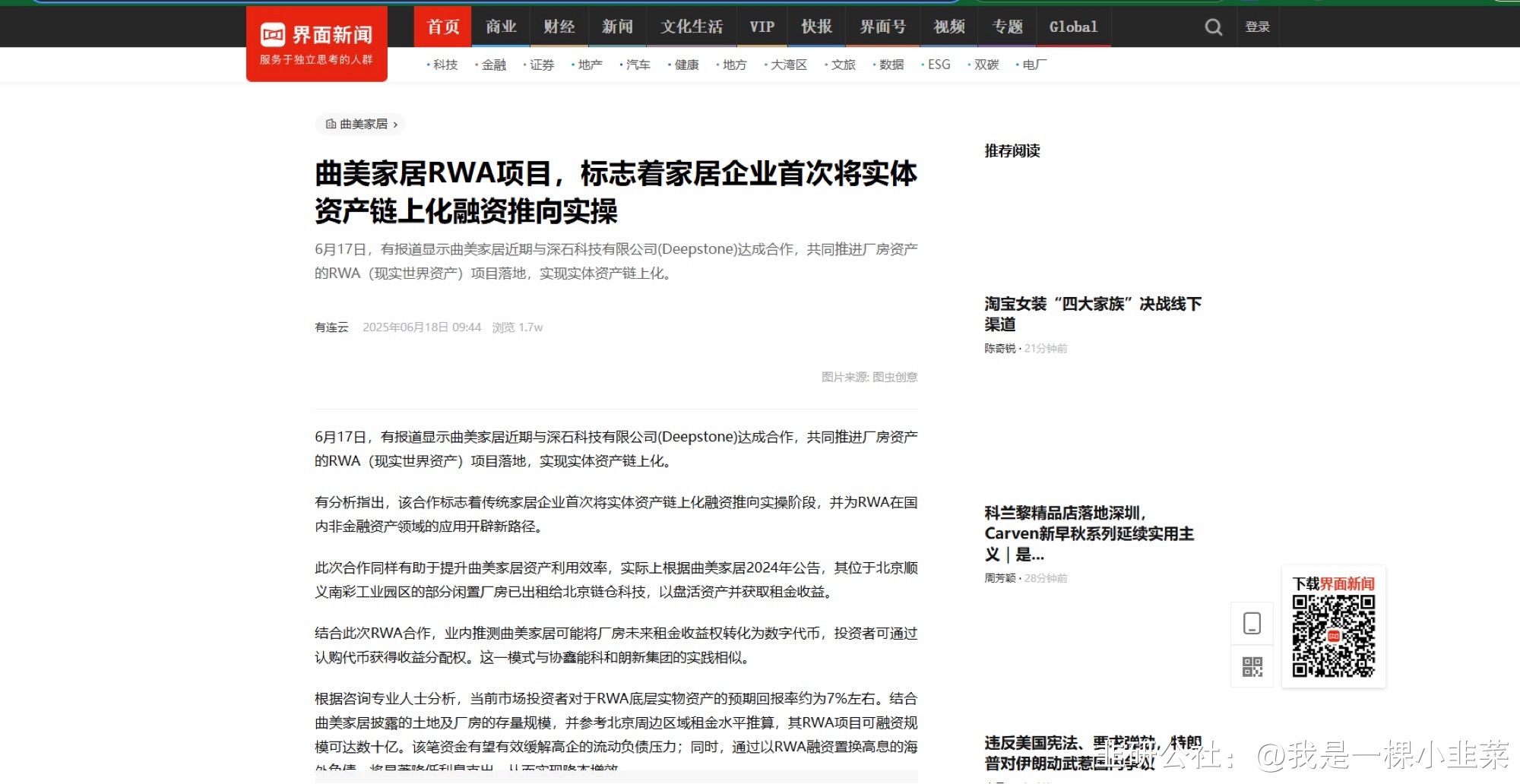Click the paragraph starting 结合此次RWA合作
The width and height of the screenshot is (1520, 784).
pos(616,645)
